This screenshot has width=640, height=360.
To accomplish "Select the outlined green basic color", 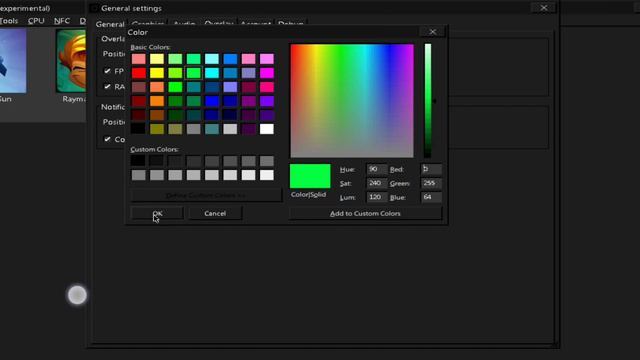I will (193, 73).
